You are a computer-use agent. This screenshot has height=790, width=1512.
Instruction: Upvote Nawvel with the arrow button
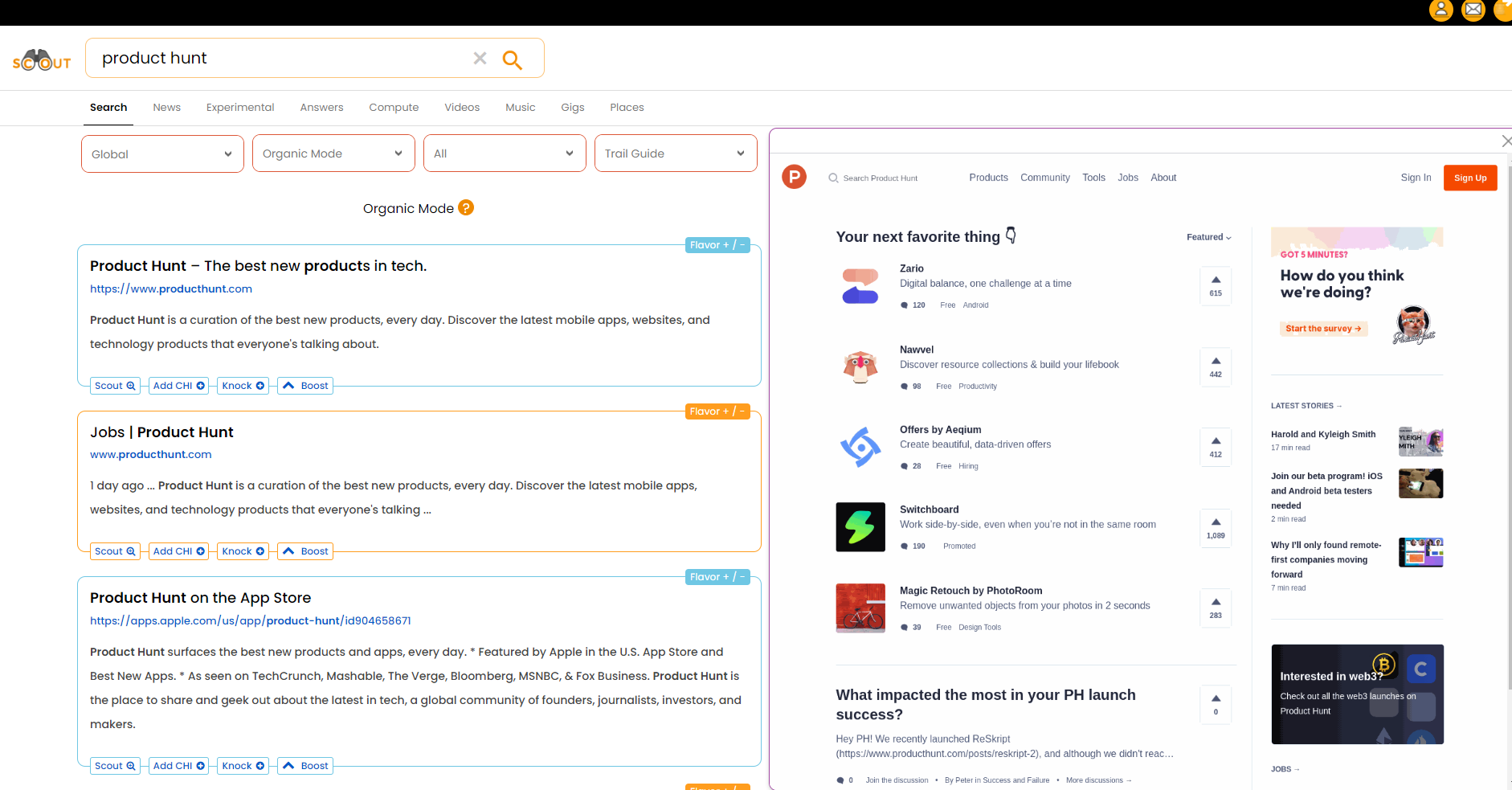(x=1216, y=367)
